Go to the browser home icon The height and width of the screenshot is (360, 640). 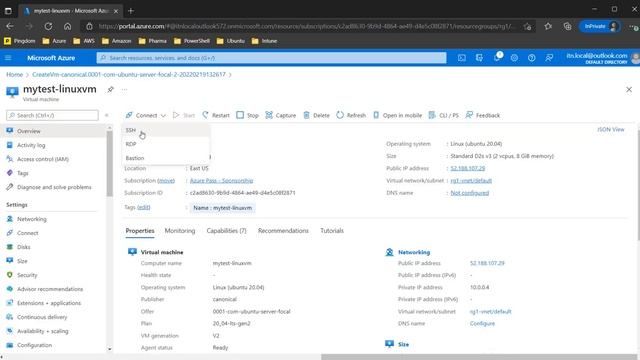point(67,26)
